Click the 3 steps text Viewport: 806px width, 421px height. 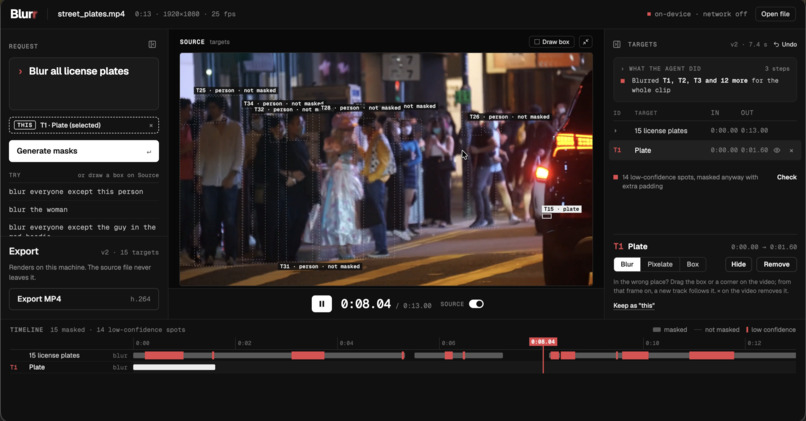777,69
